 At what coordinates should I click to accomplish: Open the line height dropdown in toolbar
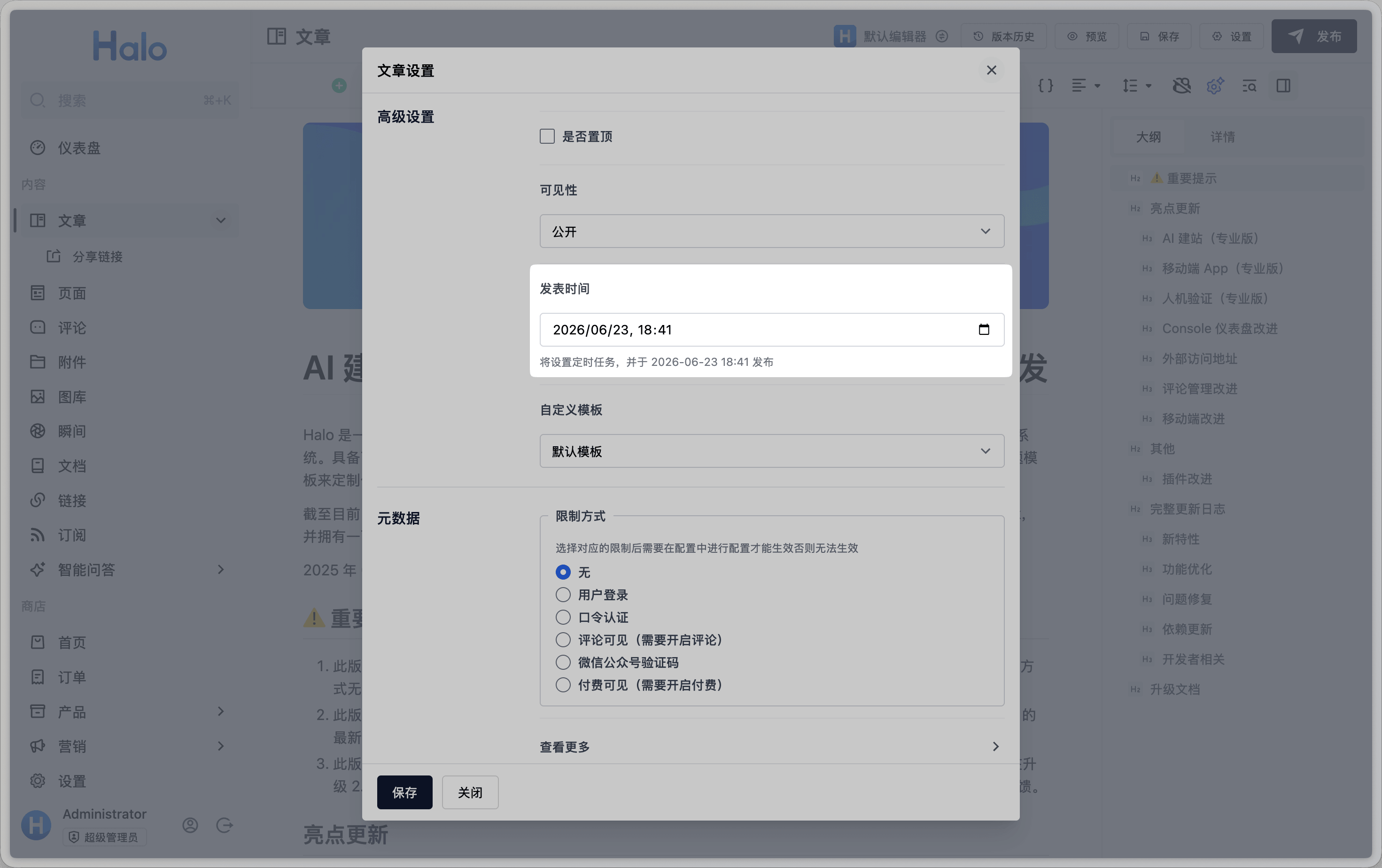(1137, 85)
